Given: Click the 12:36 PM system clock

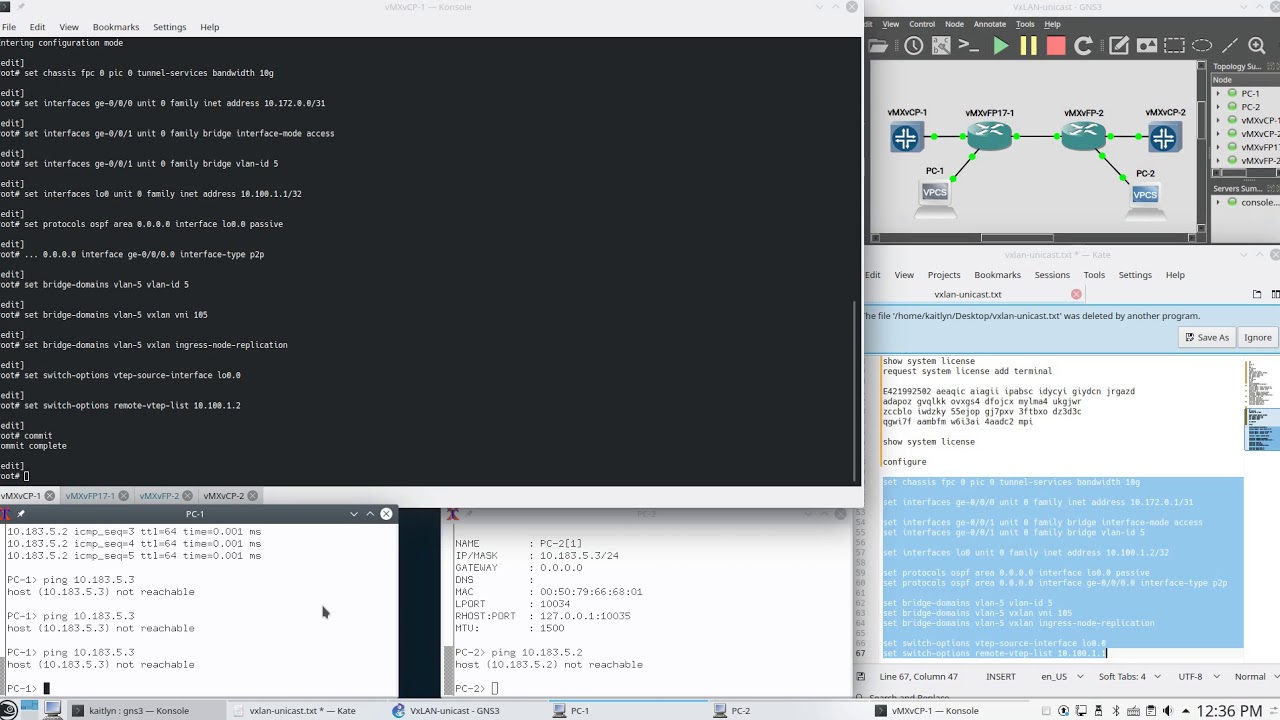Looking at the screenshot, I should 1228,711.
